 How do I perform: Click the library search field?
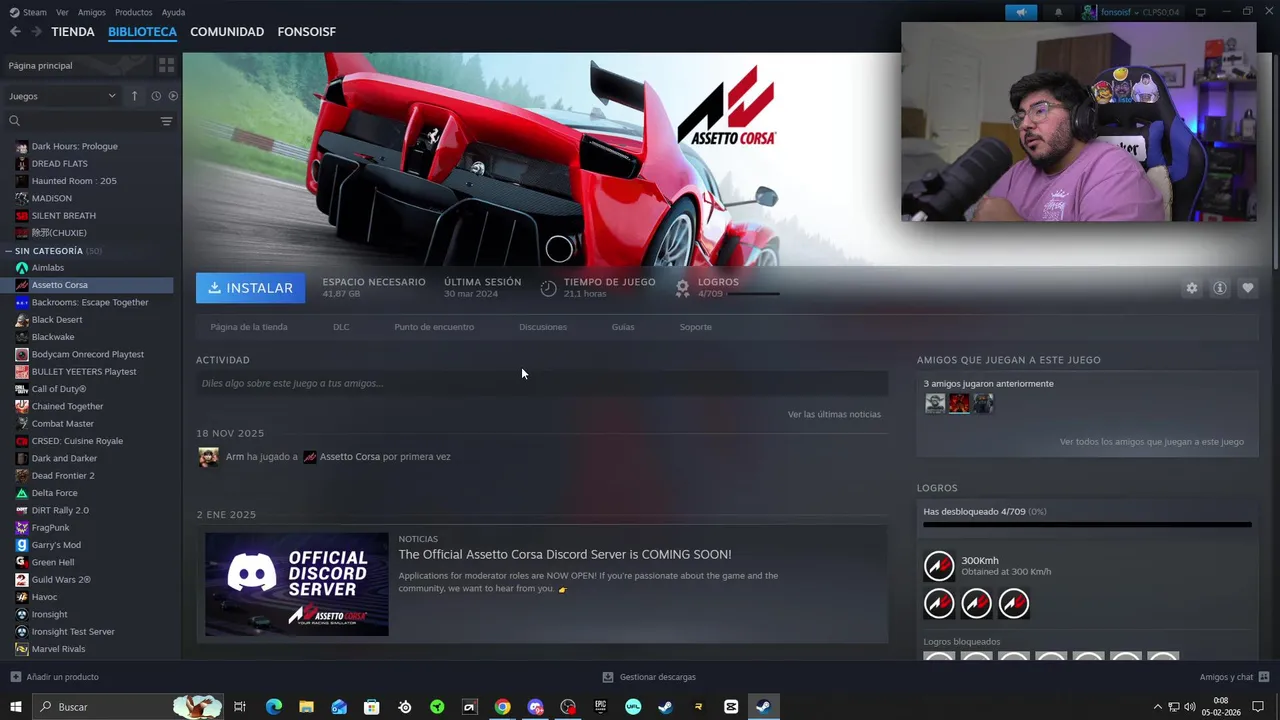point(80,121)
